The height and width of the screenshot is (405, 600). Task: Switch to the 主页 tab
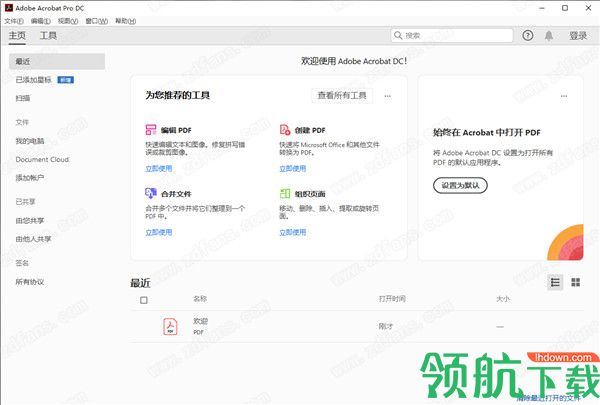(x=17, y=36)
